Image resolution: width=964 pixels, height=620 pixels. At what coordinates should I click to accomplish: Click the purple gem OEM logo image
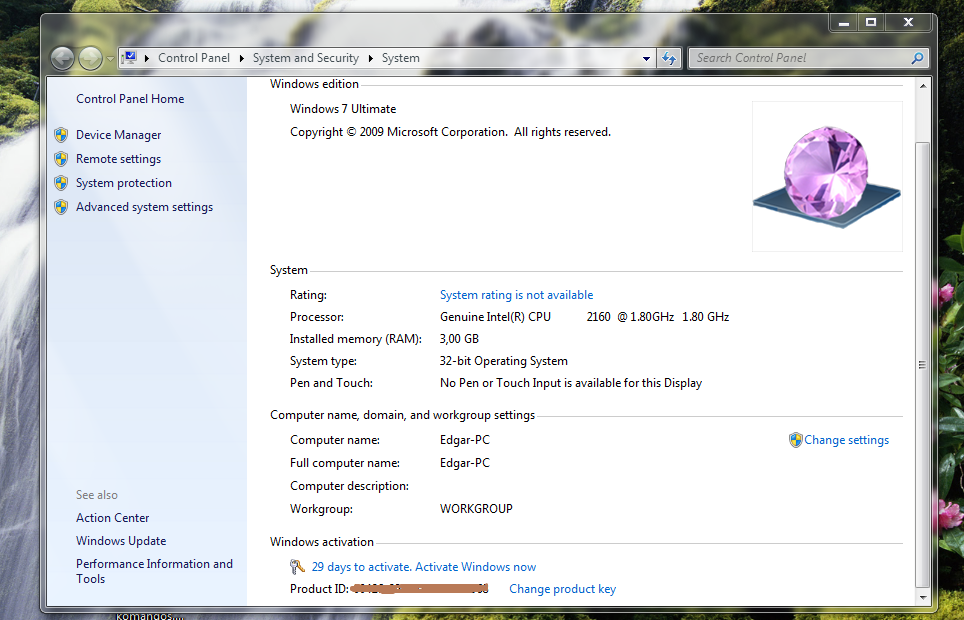(827, 176)
